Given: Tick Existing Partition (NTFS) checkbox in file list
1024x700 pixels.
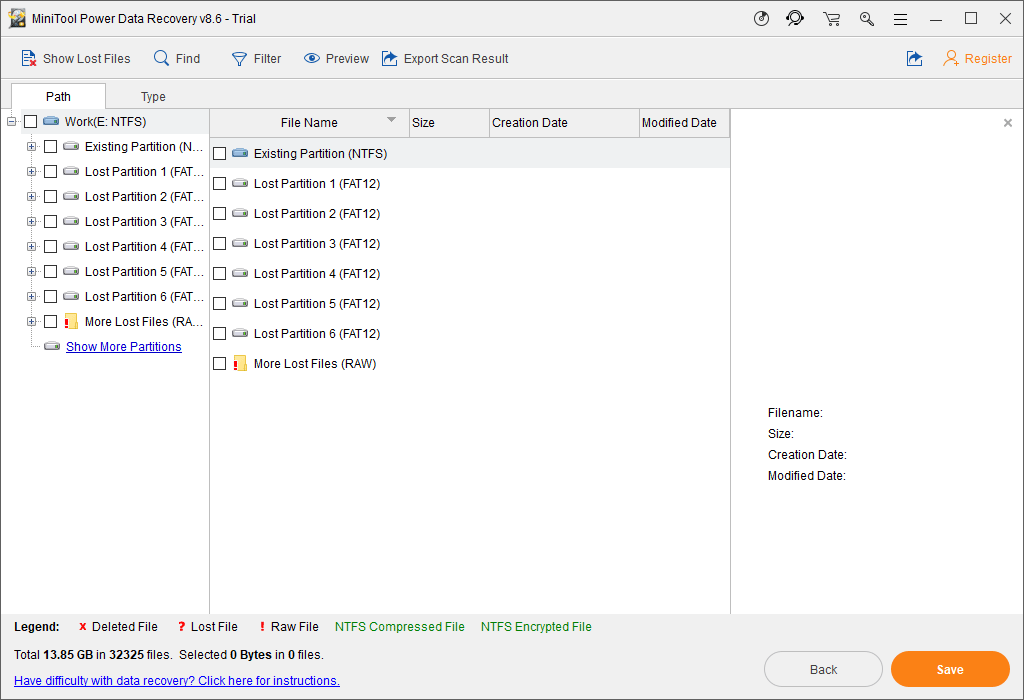Looking at the screenshot, I should [219, 153].
